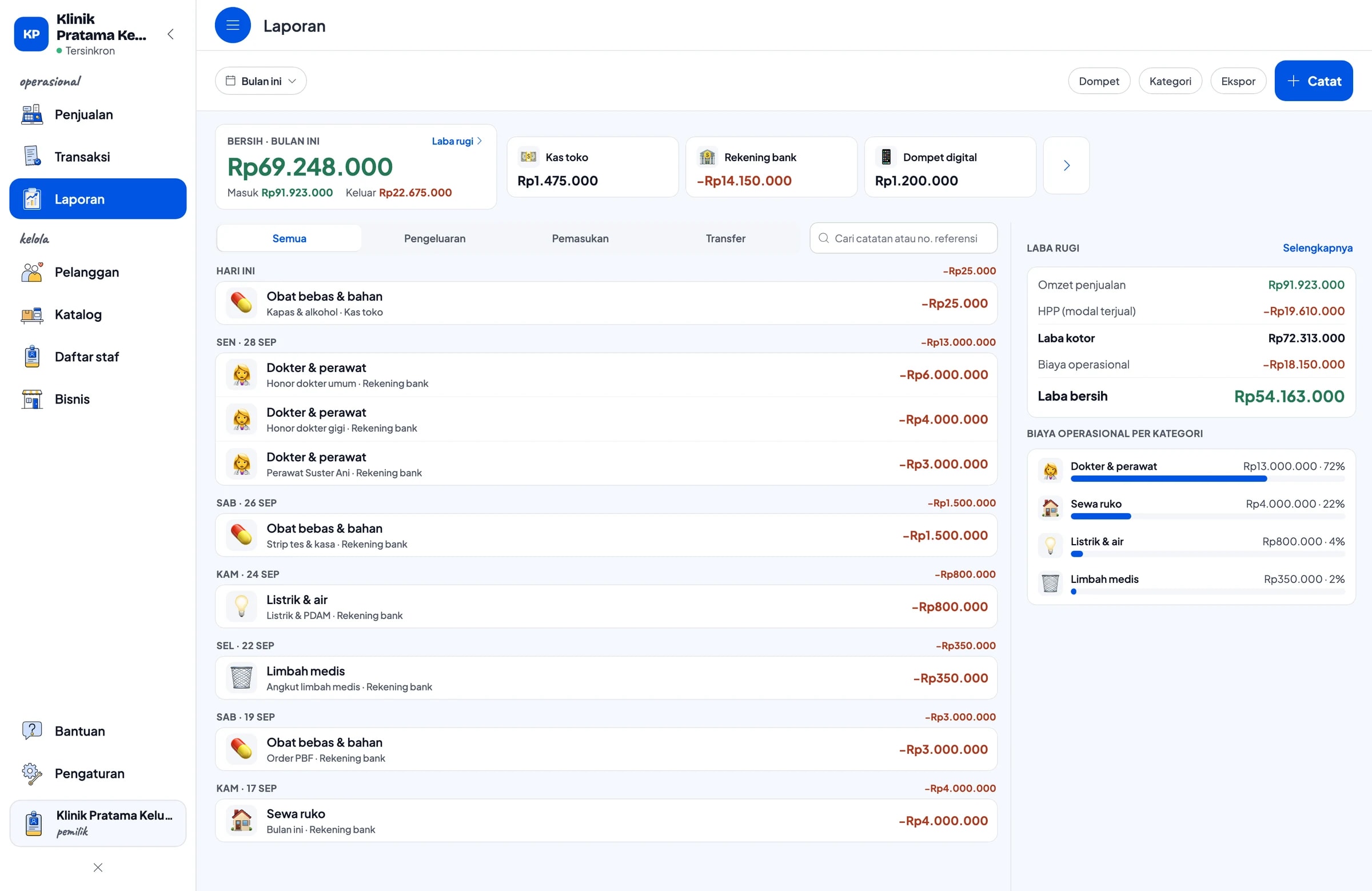
Task: Focus the Cari catatan search field
Action: [x=903, y=238]
